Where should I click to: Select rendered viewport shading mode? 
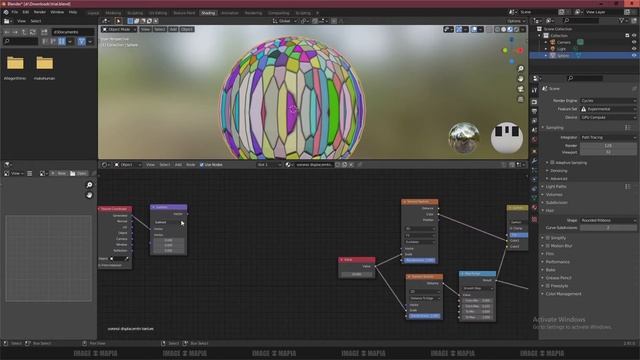pos(516,29)
